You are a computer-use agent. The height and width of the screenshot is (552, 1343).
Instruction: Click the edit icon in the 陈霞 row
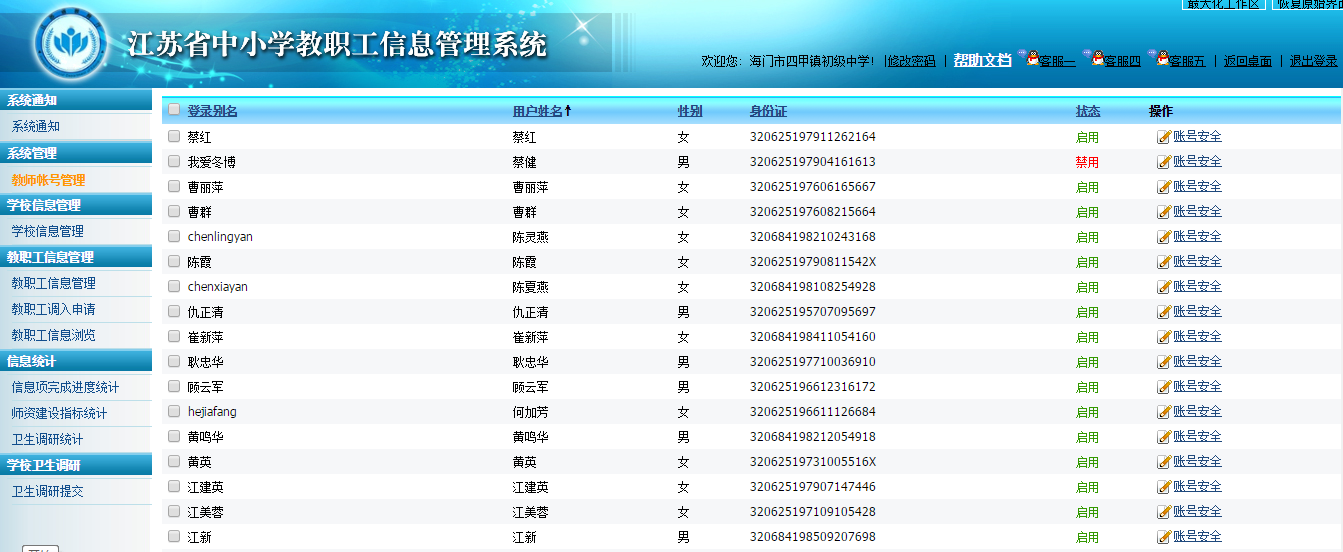coord(1164,262)
